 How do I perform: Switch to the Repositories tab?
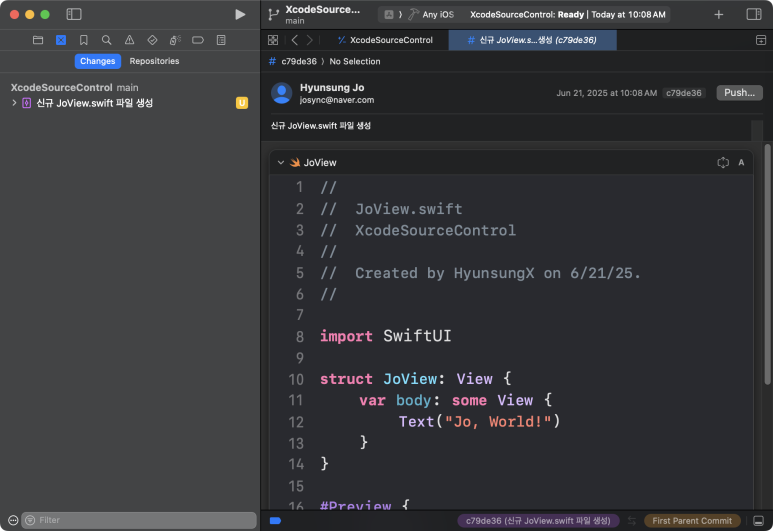coord(154,61)
